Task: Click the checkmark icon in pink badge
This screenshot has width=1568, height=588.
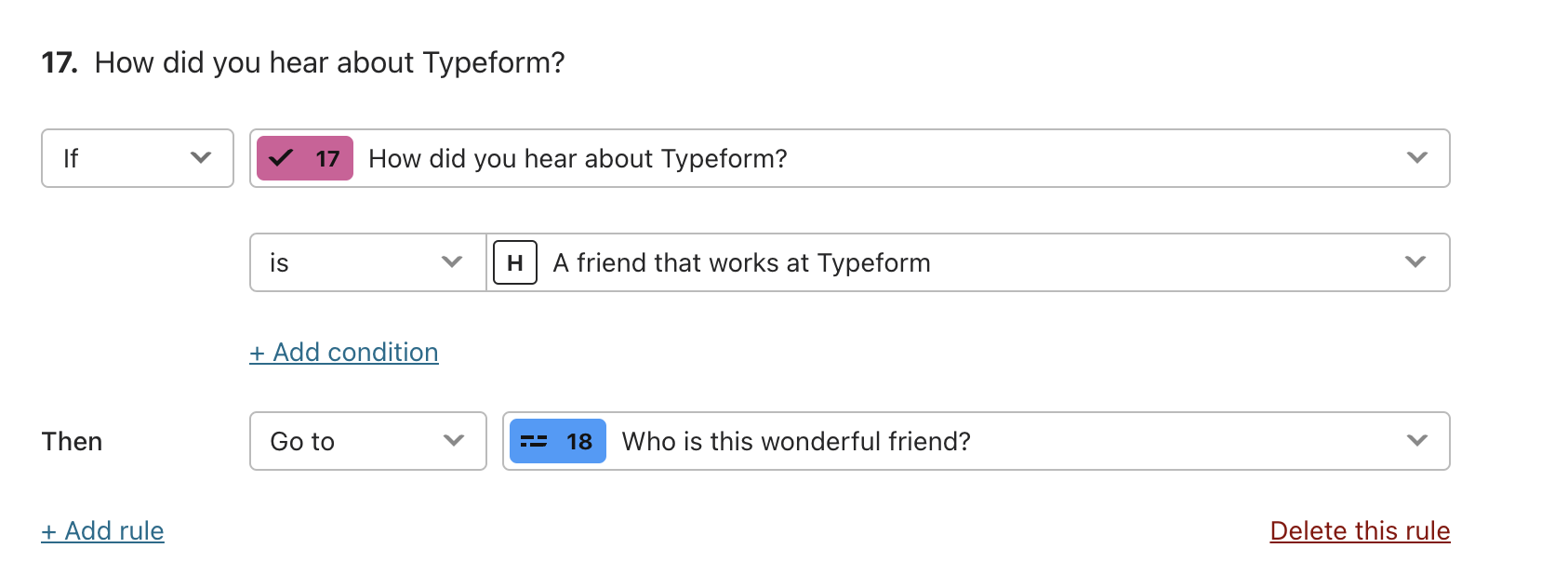Action: coord(281,158)
